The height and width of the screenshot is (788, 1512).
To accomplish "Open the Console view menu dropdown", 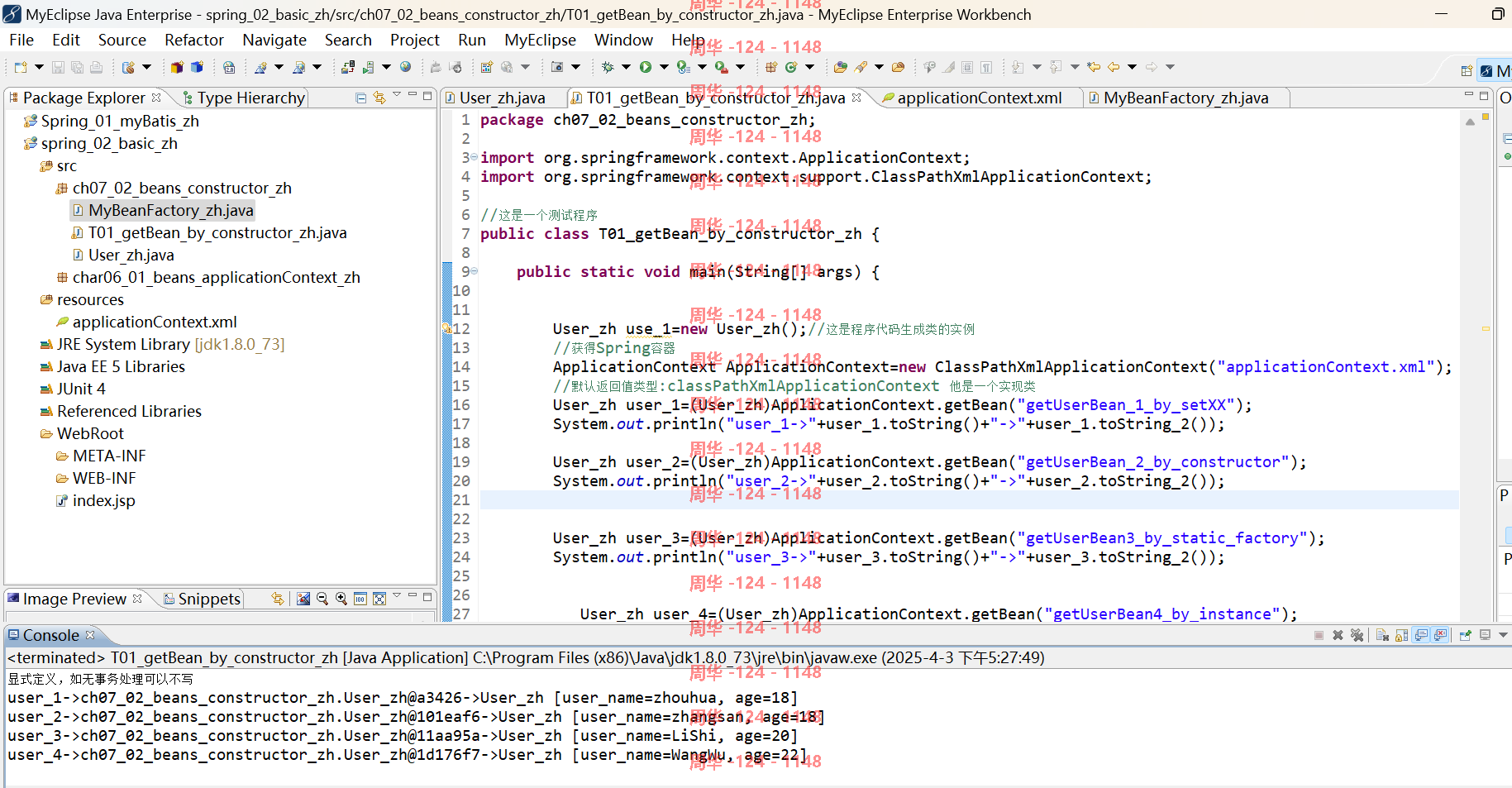I will [x=1503, y=635].
